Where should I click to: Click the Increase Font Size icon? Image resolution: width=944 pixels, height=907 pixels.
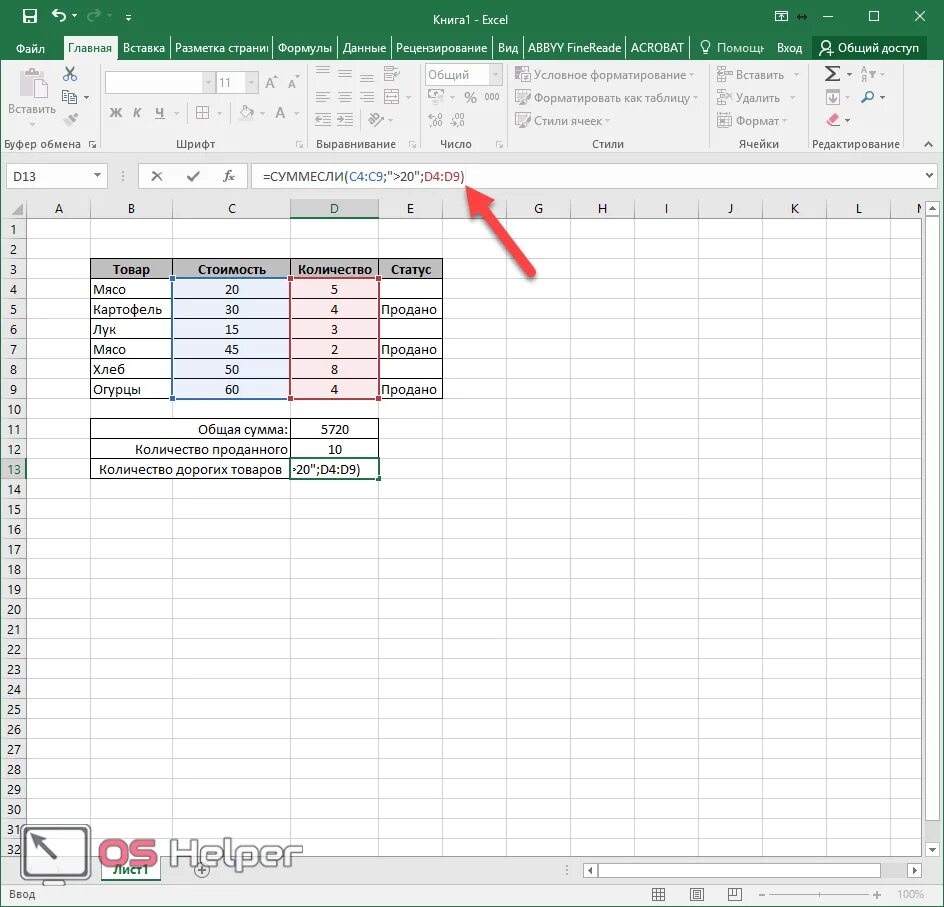271,82
